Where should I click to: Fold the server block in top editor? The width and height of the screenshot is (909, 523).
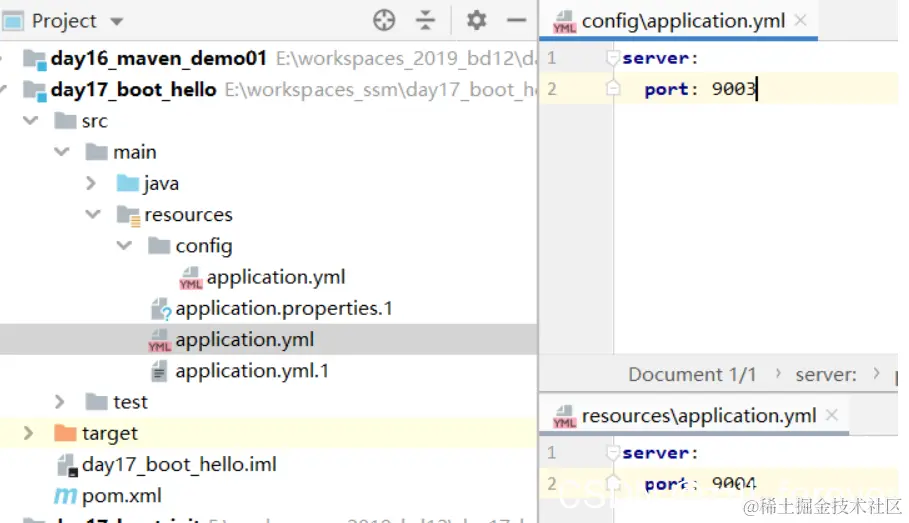tap(612, 58)
